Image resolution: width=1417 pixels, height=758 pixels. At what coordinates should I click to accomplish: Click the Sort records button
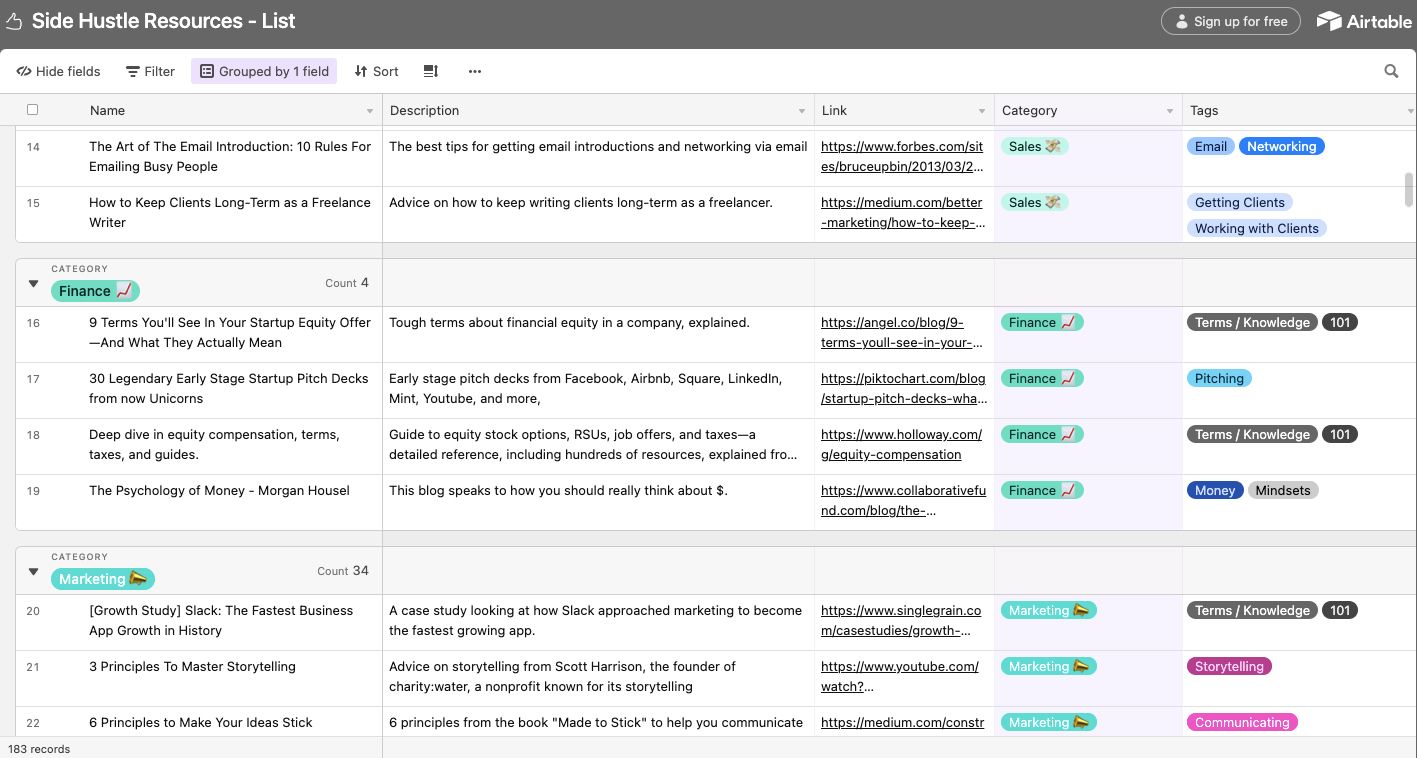click(x=376, y=71)
